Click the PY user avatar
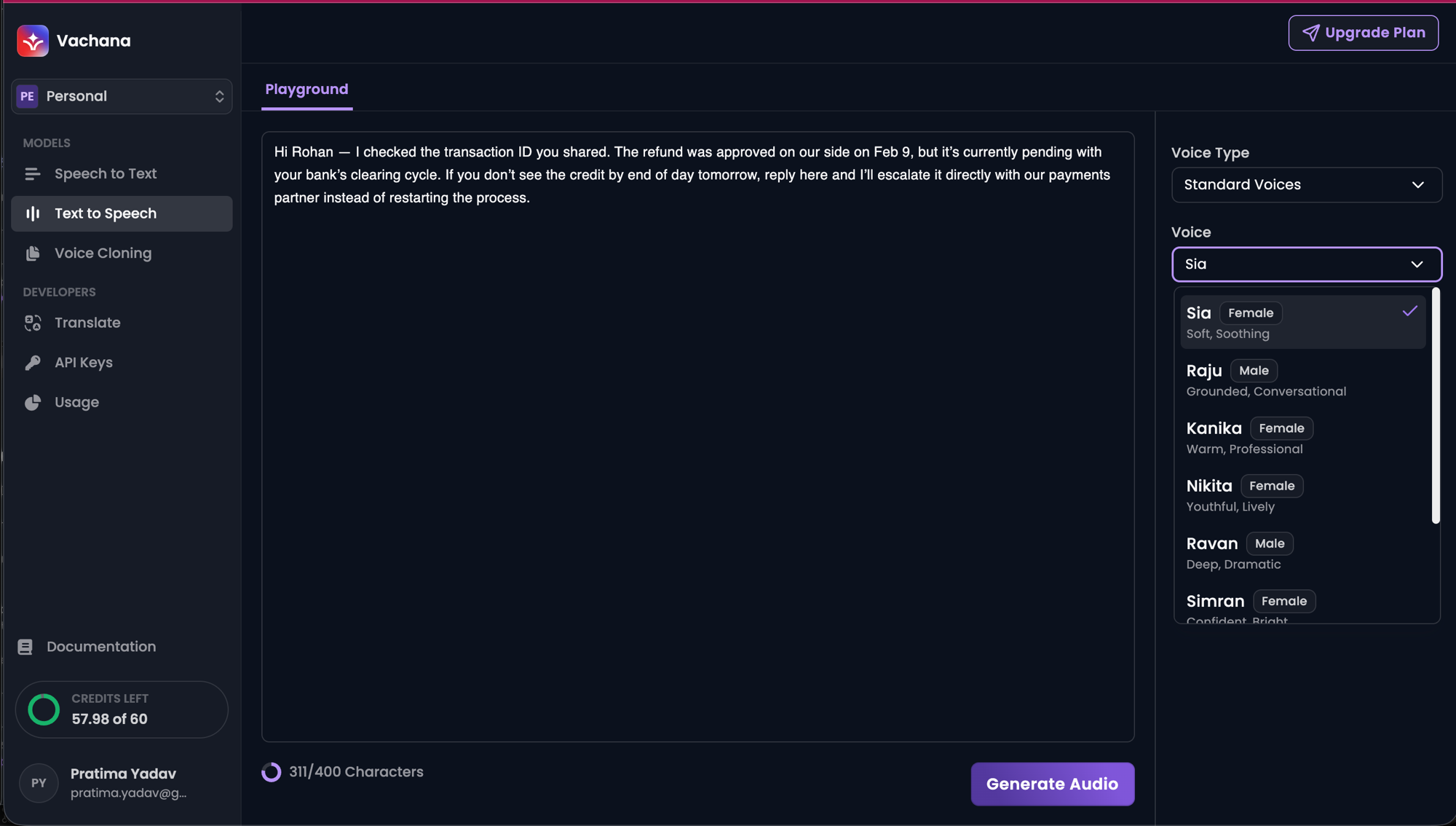Image resolution: width=1456 pixels, height=826 pixels. point(39,783)
